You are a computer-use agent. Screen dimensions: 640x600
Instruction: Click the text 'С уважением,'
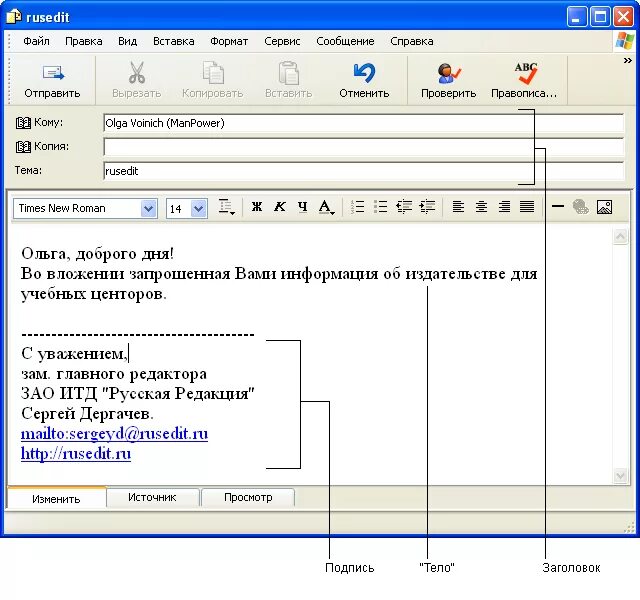[74, 353]
